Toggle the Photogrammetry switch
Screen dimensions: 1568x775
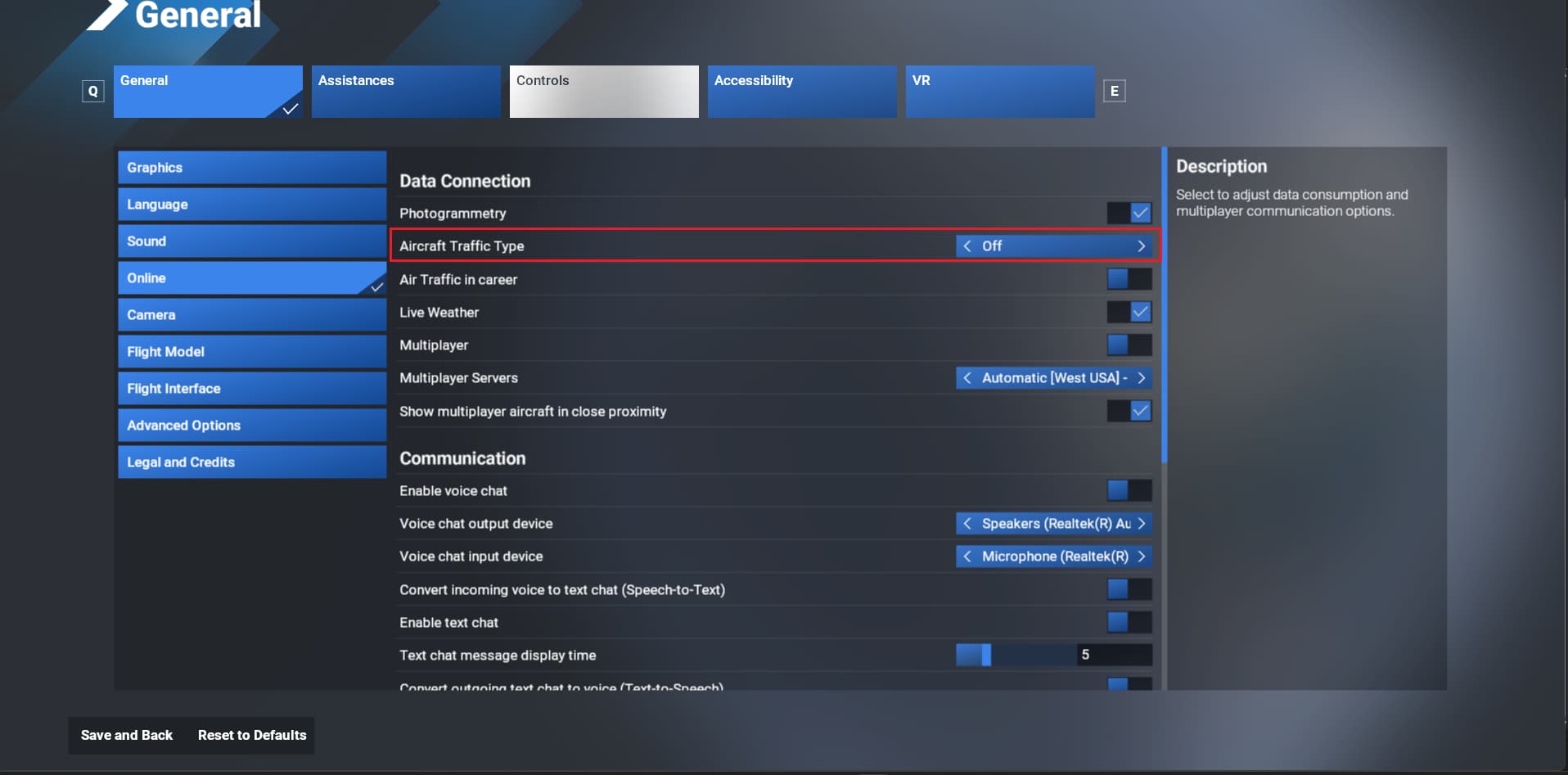coord(1129,214)
